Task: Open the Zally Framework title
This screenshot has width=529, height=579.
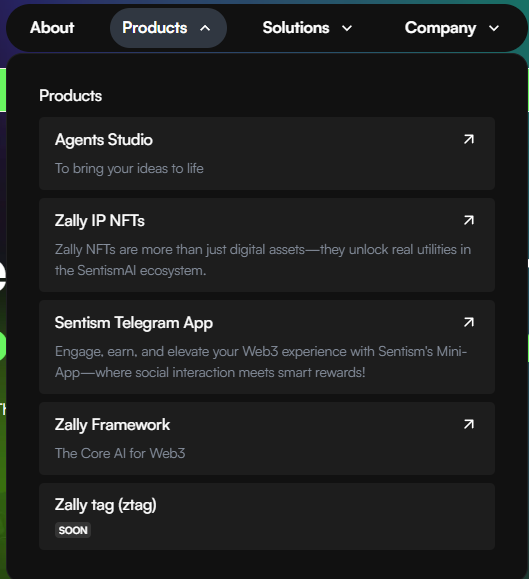Action: [112, 425]
